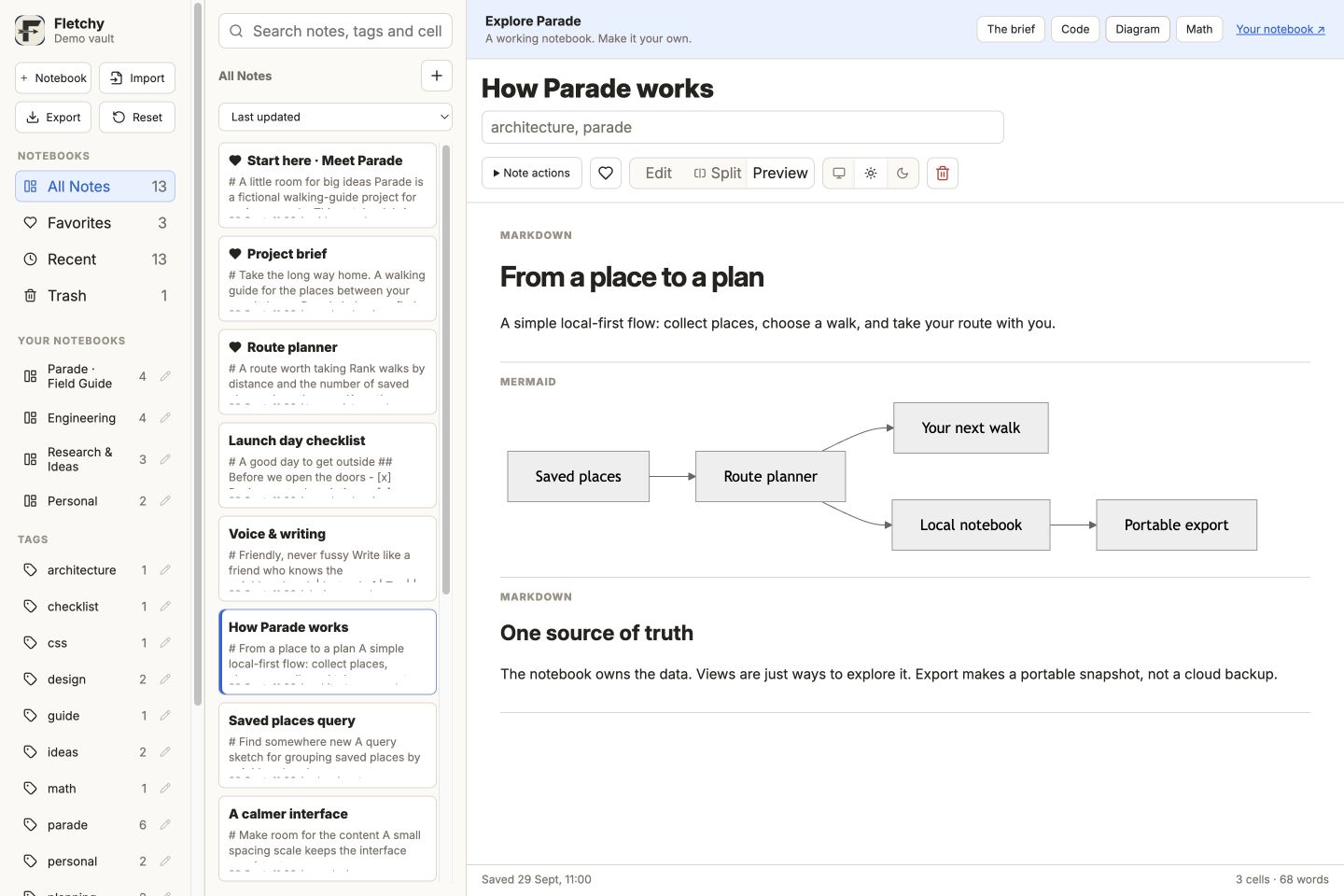The image size is (1344, 896).
Task: Open the Launch day checklist note
Action: 328,465
